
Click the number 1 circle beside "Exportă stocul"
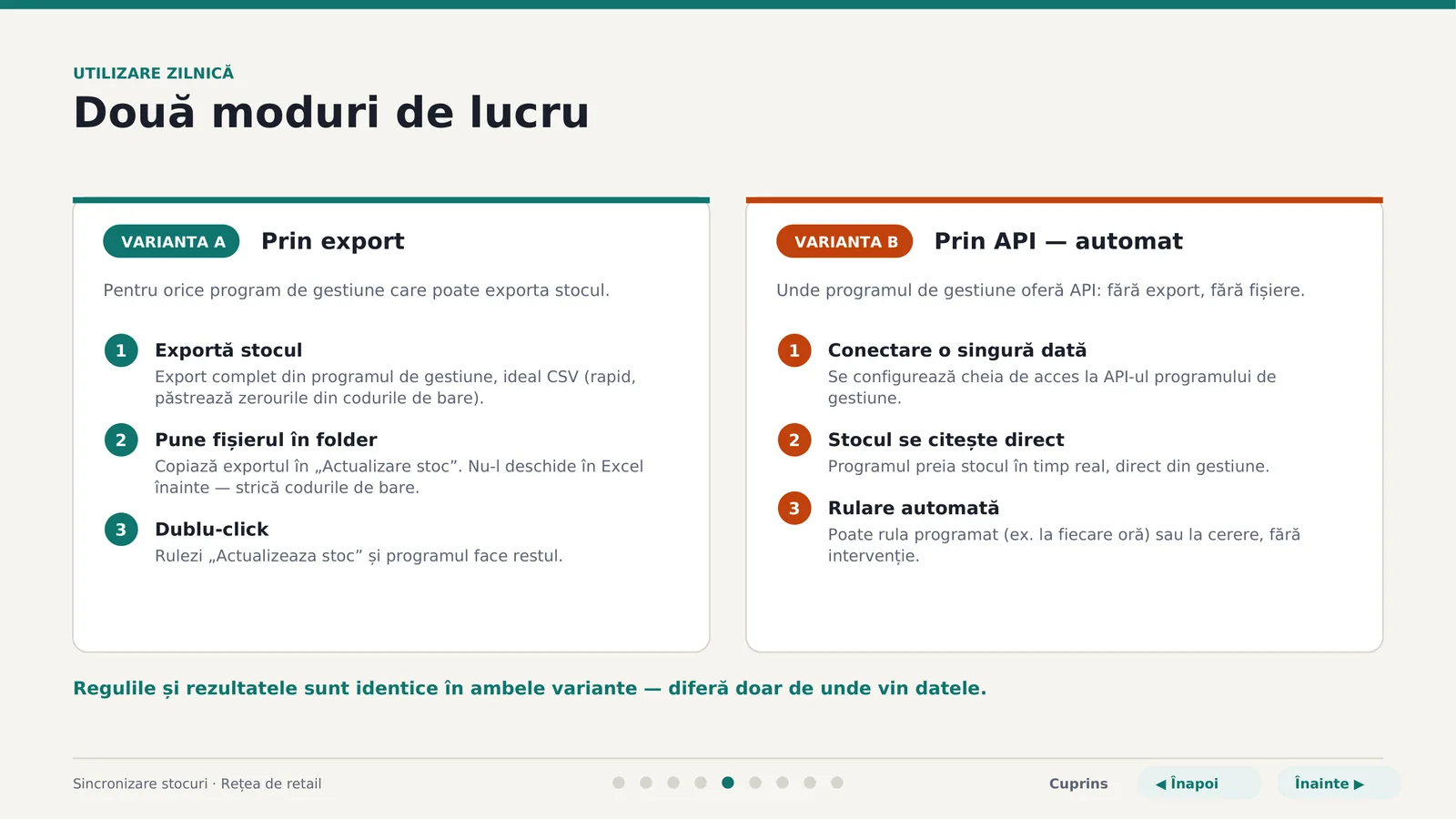coord(121,350)
